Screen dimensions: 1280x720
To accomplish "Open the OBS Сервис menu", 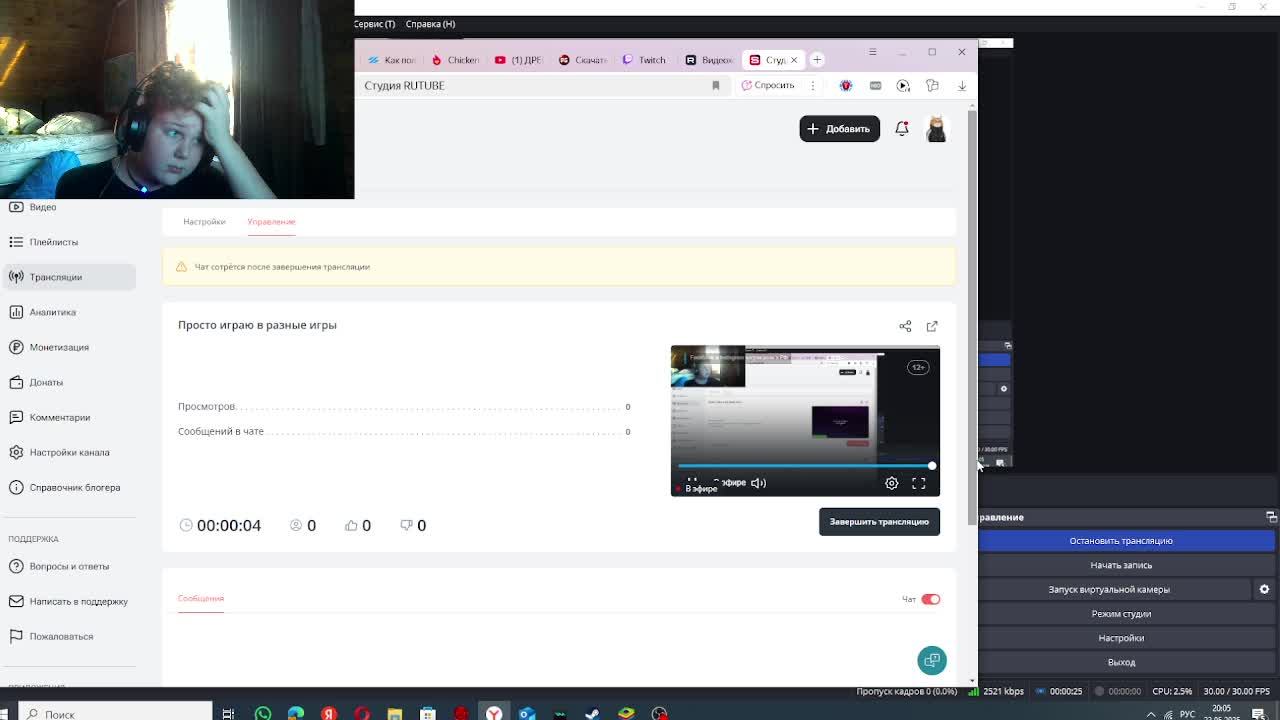I will [x=374, y=24].
